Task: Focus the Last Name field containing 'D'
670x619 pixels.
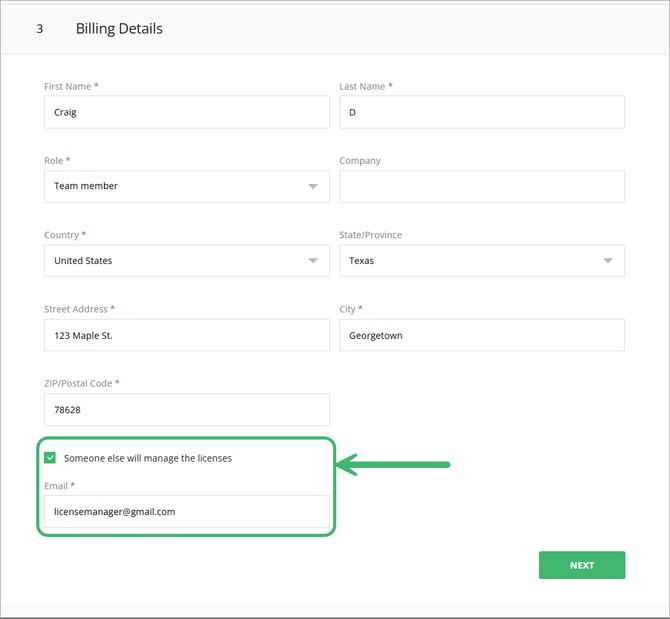Action: (481, 112)
